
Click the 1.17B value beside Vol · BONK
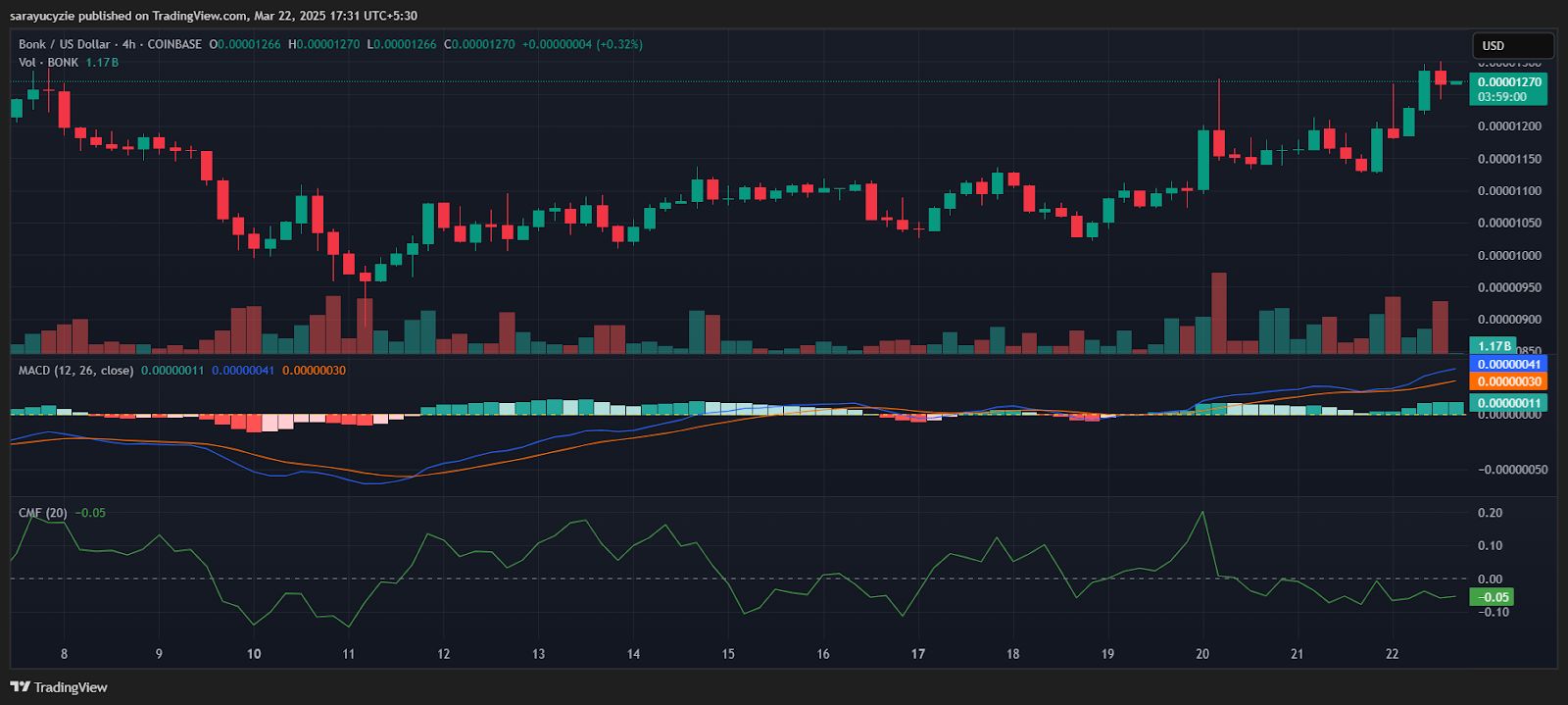102,62
